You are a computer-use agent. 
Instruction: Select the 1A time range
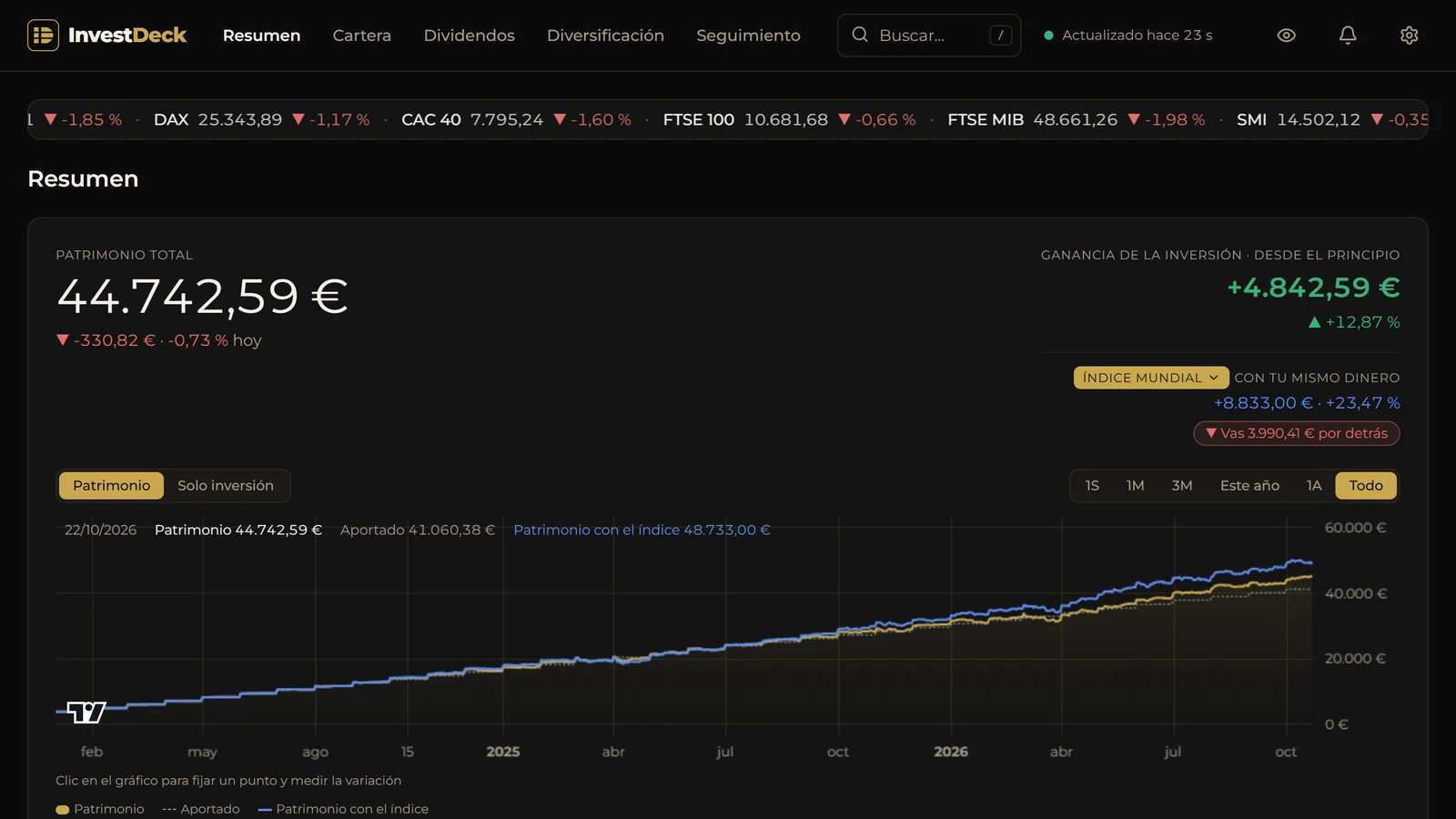pos(1314,486)
